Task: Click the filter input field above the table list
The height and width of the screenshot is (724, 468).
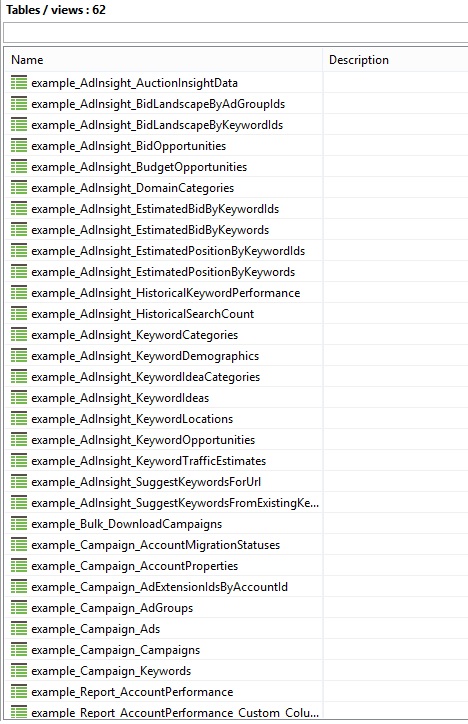Action: [x=235, y=33]
